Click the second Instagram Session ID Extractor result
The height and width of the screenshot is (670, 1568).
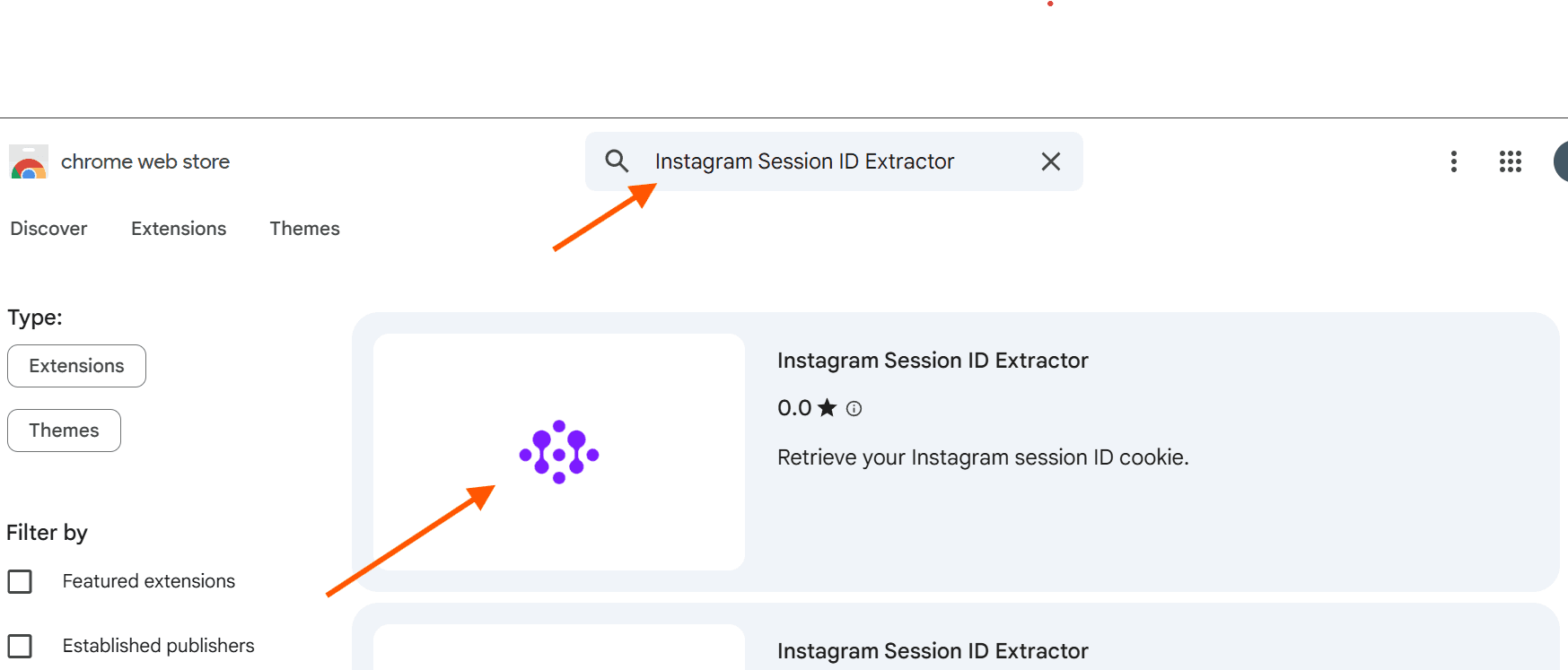point(933,651)
